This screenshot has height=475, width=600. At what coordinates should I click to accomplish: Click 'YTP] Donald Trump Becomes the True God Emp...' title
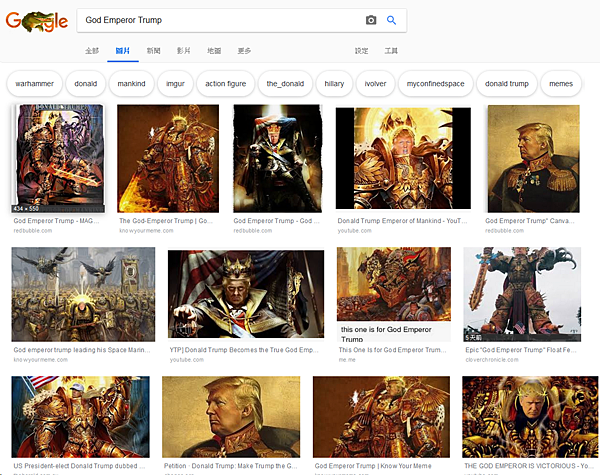(244, 350)
